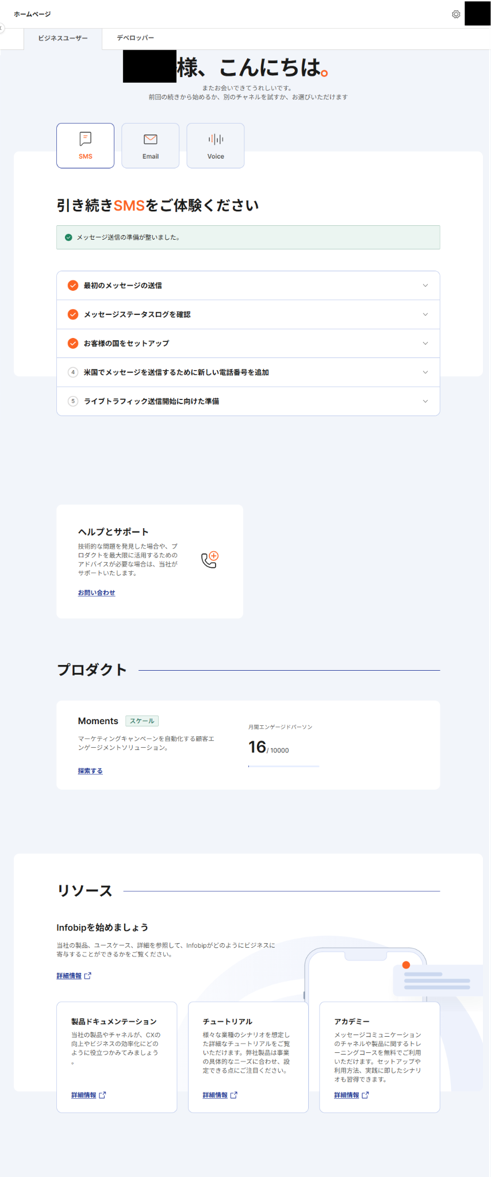Screen dimensions: 491x1177
Task: Click the ライブトラフィック送信開始に向けた準備 step title
Action: [151, 401]
